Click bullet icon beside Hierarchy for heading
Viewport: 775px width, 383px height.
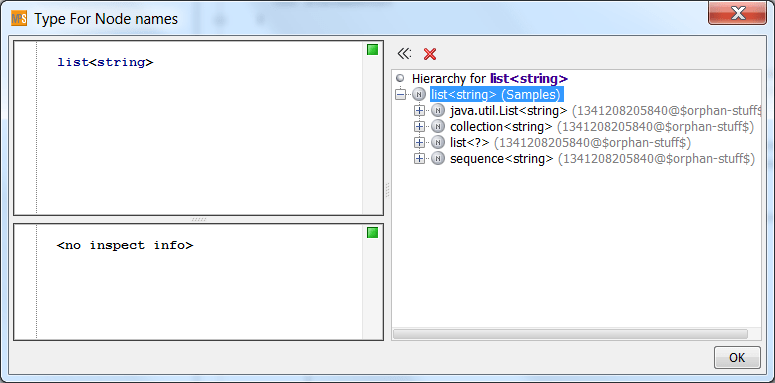(x=400, y=78)
